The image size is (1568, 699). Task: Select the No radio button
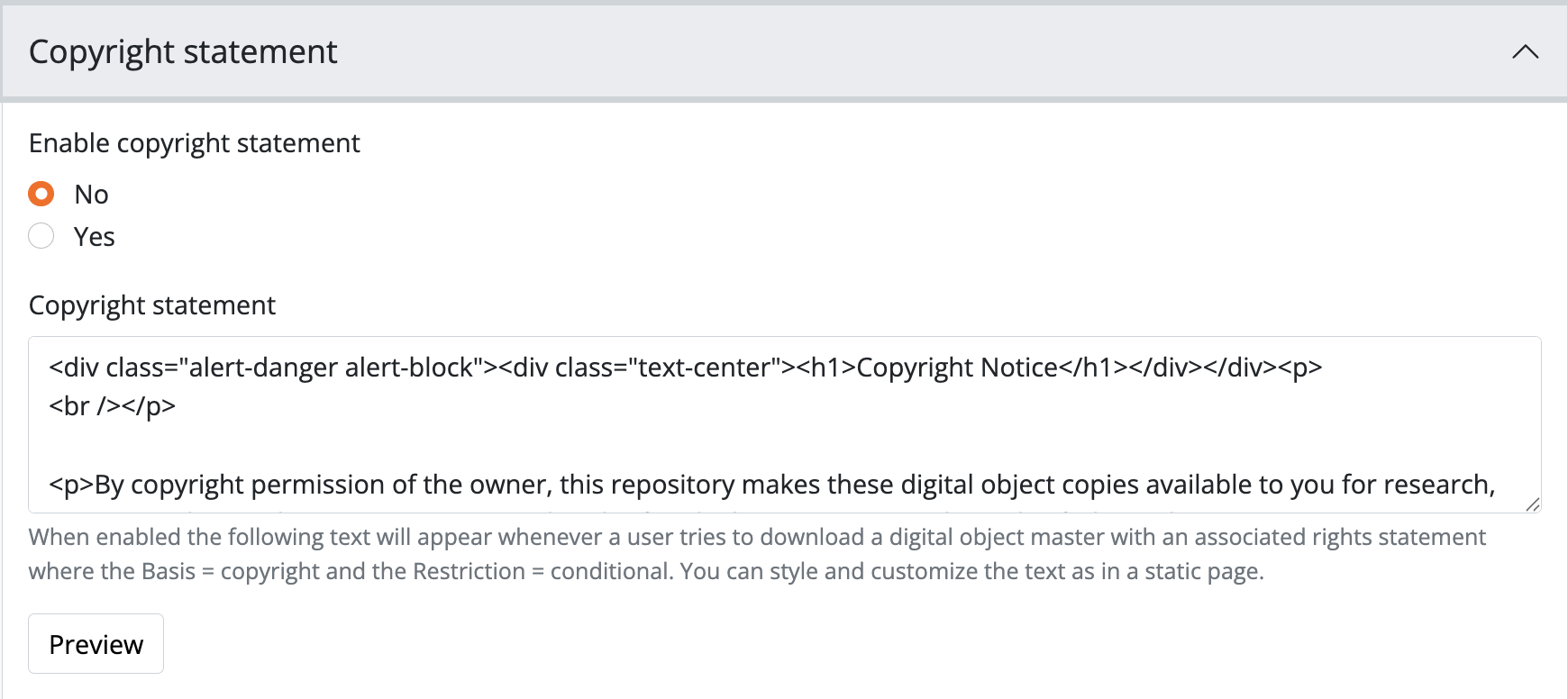tap(41, 194)
